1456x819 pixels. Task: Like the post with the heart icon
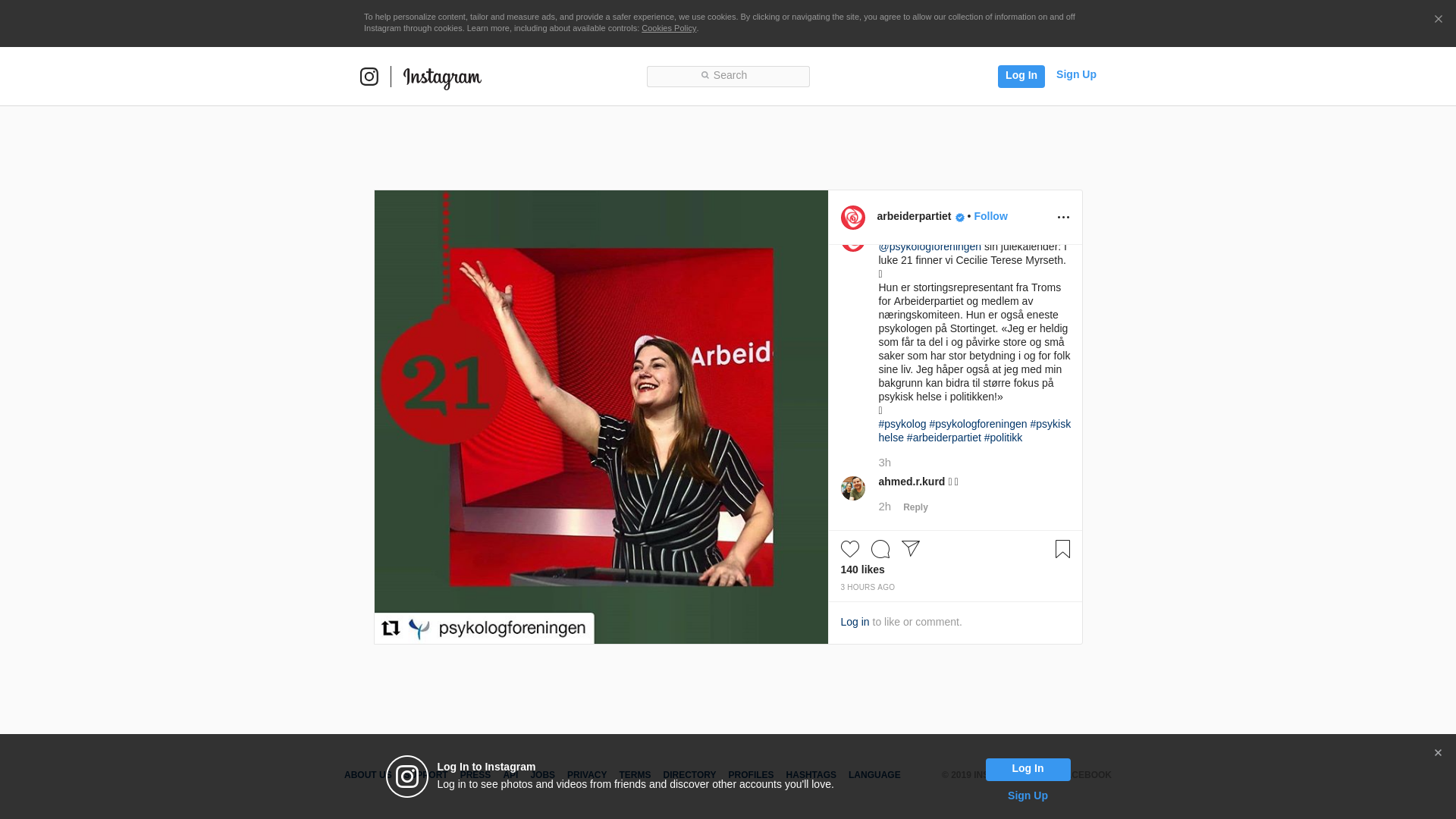849,549
